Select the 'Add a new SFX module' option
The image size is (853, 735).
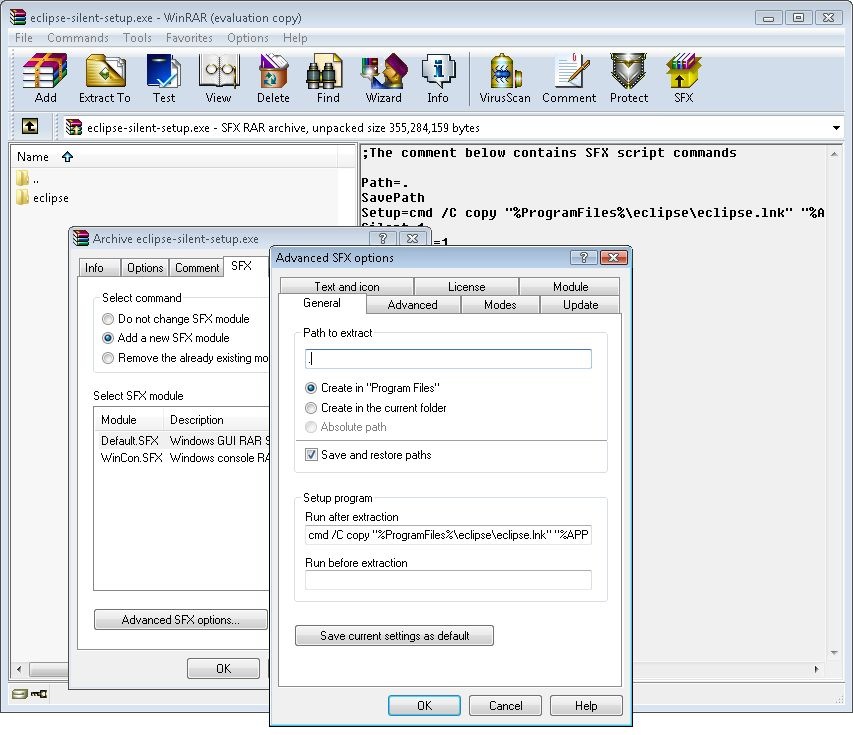click(108, 338)
